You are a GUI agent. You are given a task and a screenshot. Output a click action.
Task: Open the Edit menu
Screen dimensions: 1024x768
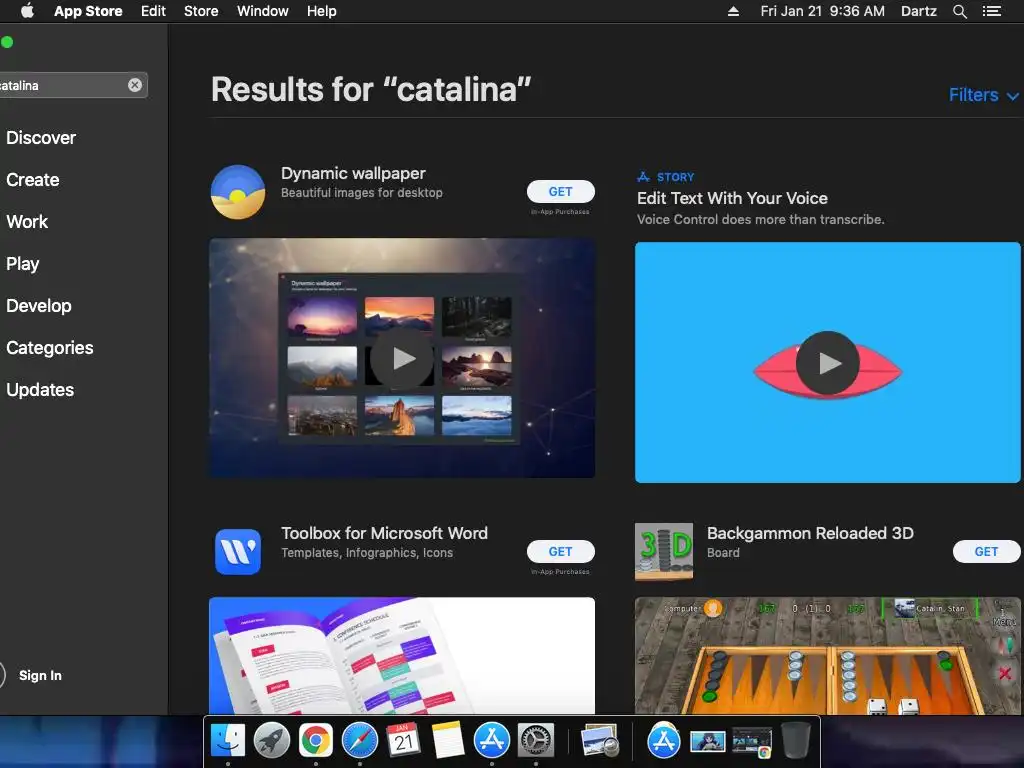(x=153, y=11)
